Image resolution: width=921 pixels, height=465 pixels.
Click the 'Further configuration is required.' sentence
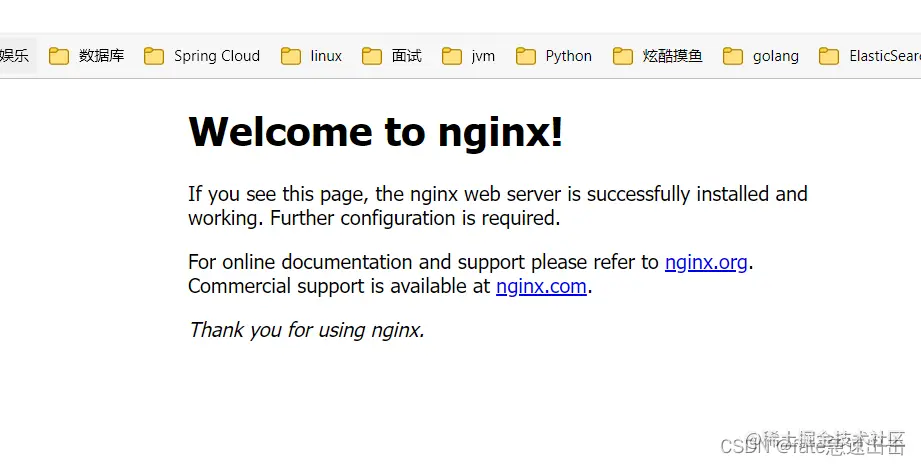(x=415, y=218)
